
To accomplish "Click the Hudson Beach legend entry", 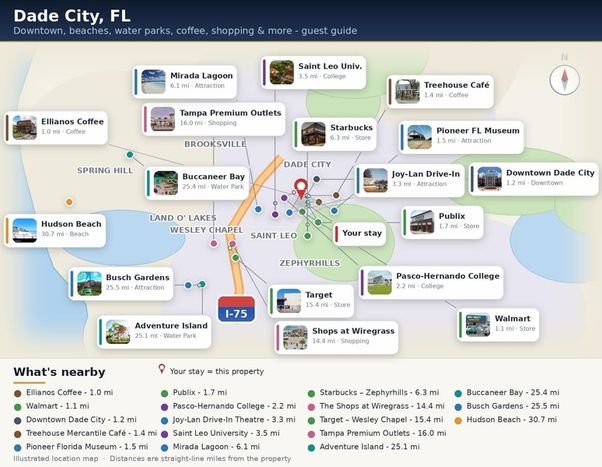I will (506, 420).
